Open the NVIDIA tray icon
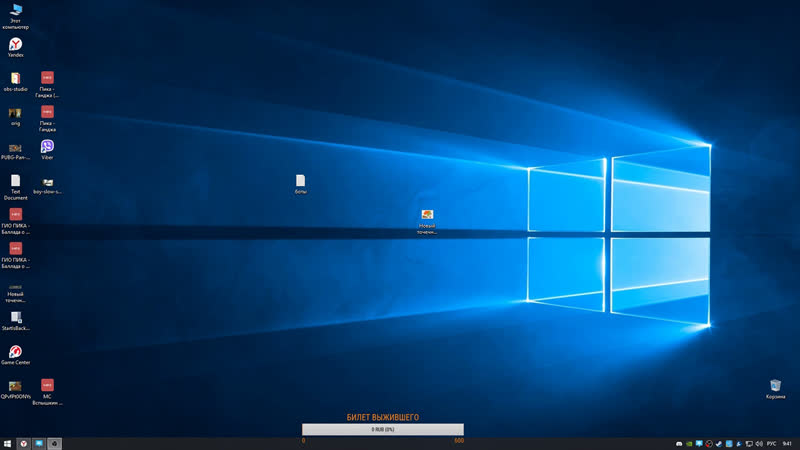The image size is (800, 450). tap(689, 444)
